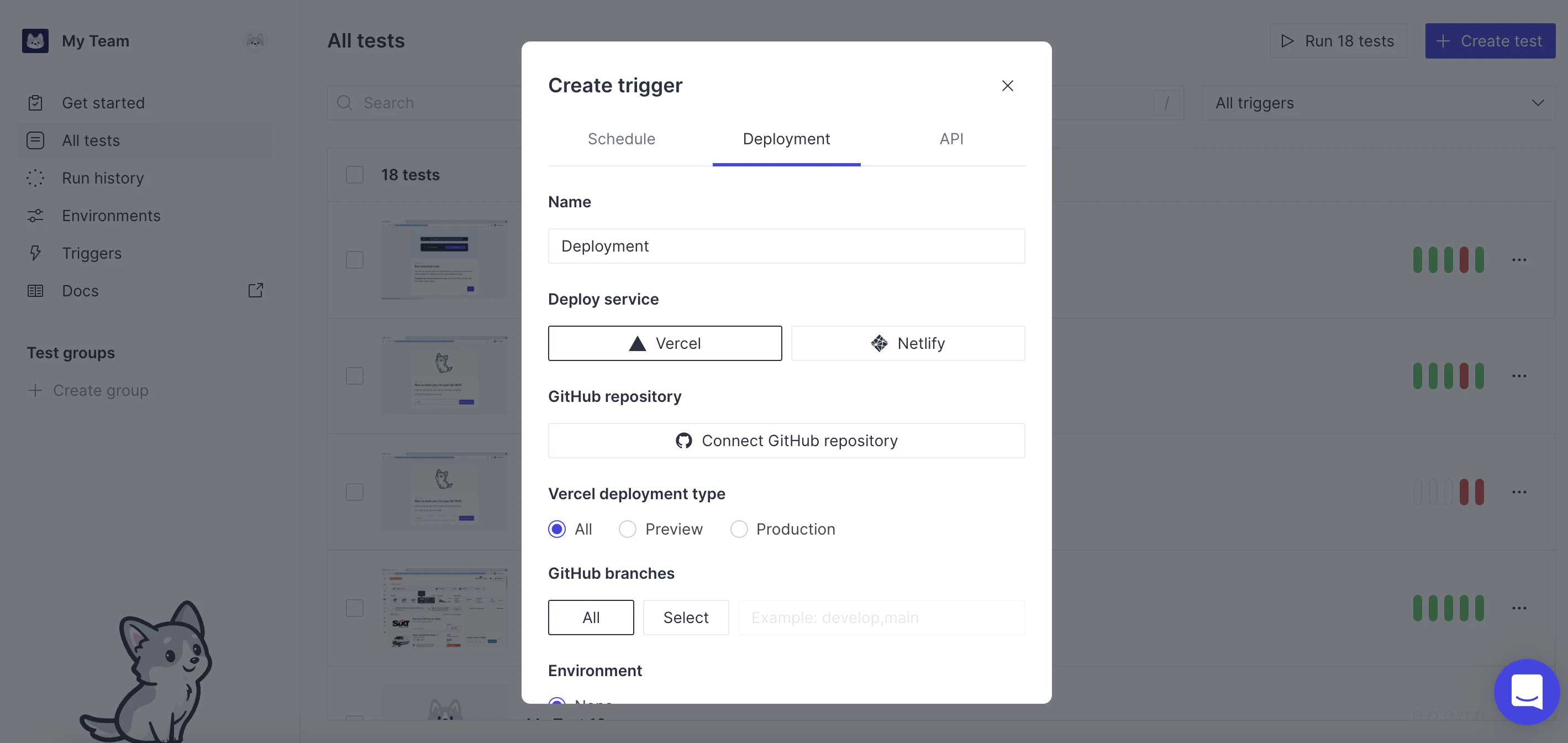Screen dimensions: 1568x743
Task: Switch to the Schedule tab
Action: pyautogui.click(x=621, y=139)
